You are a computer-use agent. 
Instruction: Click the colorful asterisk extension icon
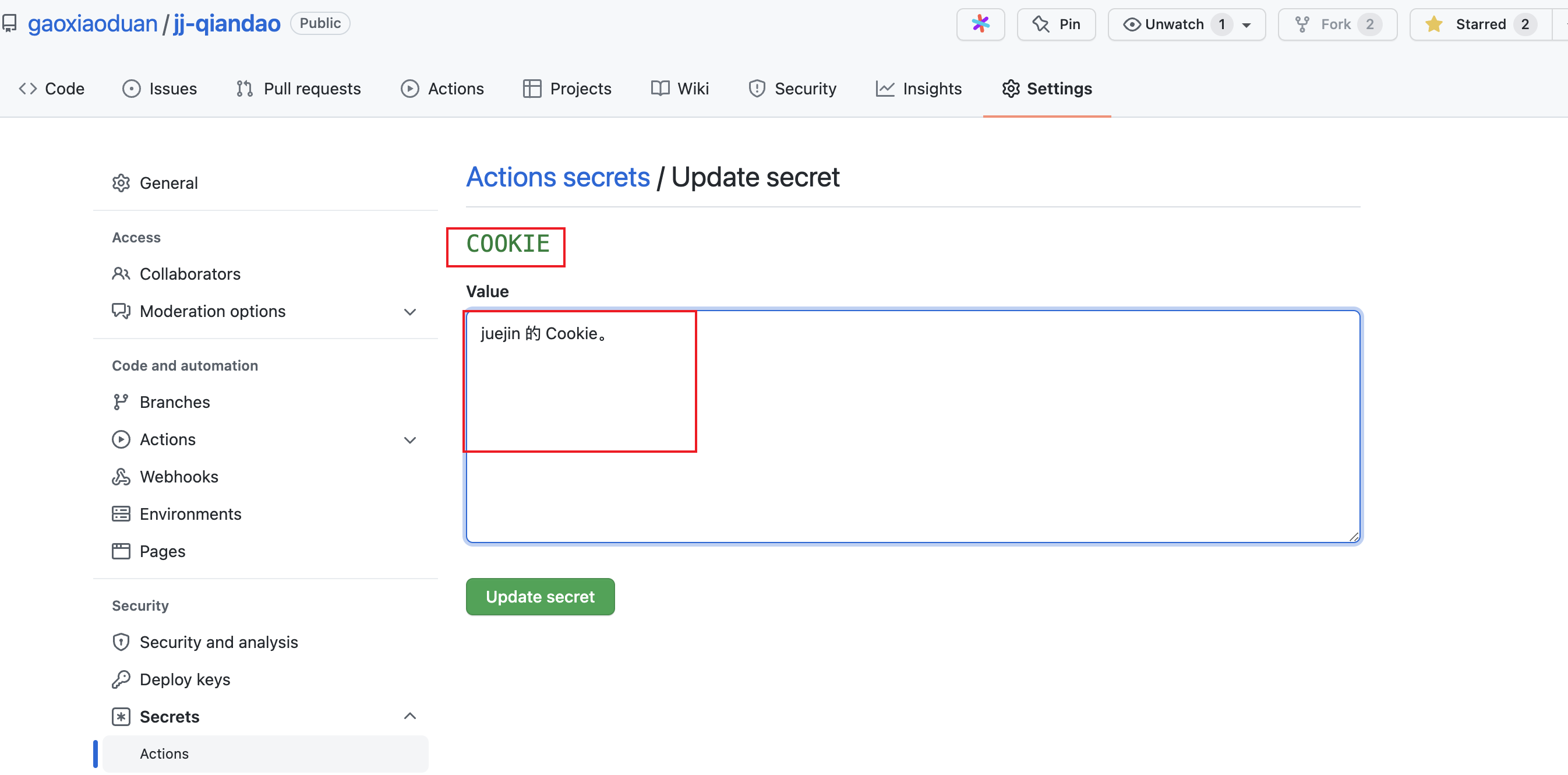(x=980, y=24)
